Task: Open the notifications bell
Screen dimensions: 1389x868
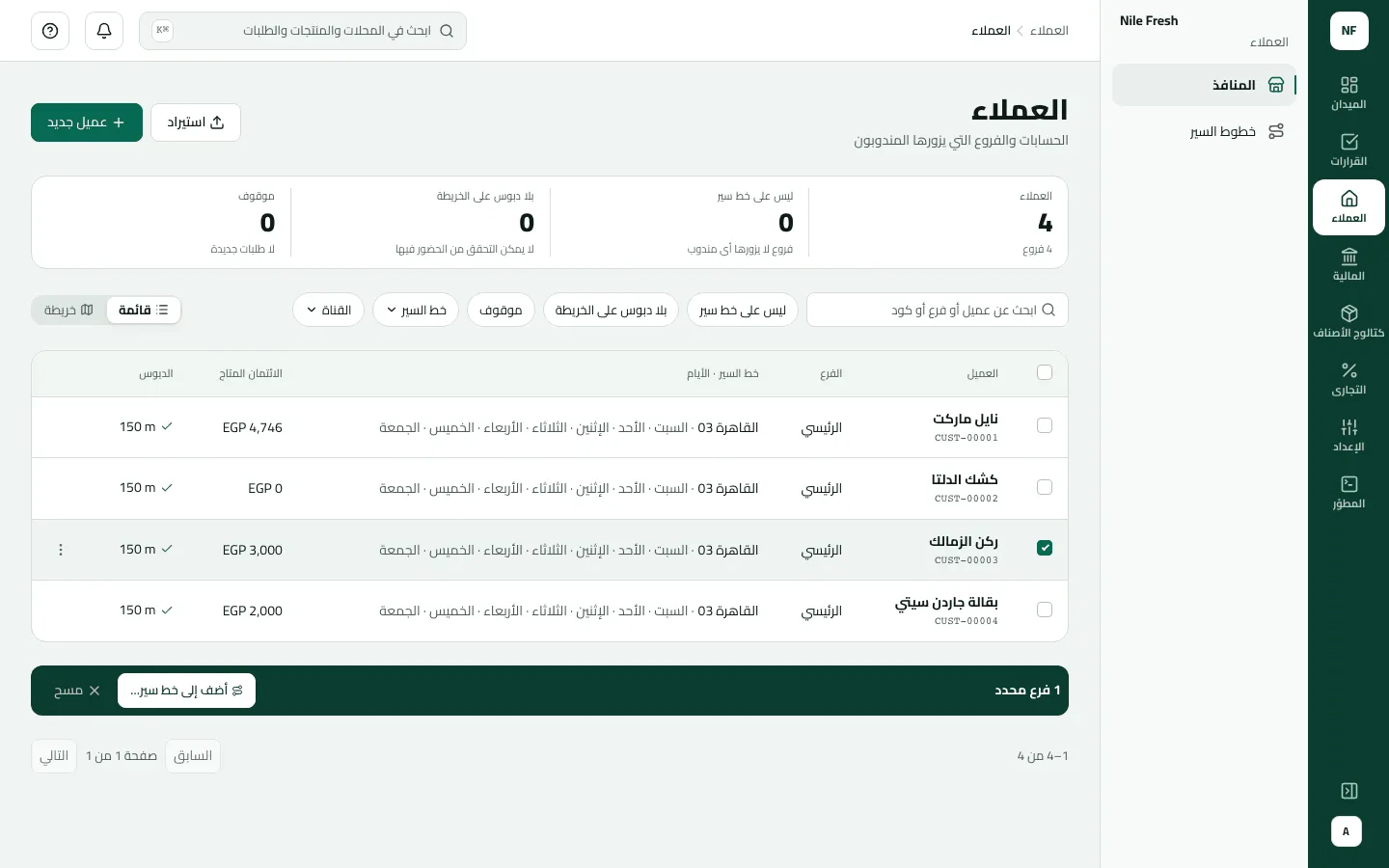Action: (104, 31)
